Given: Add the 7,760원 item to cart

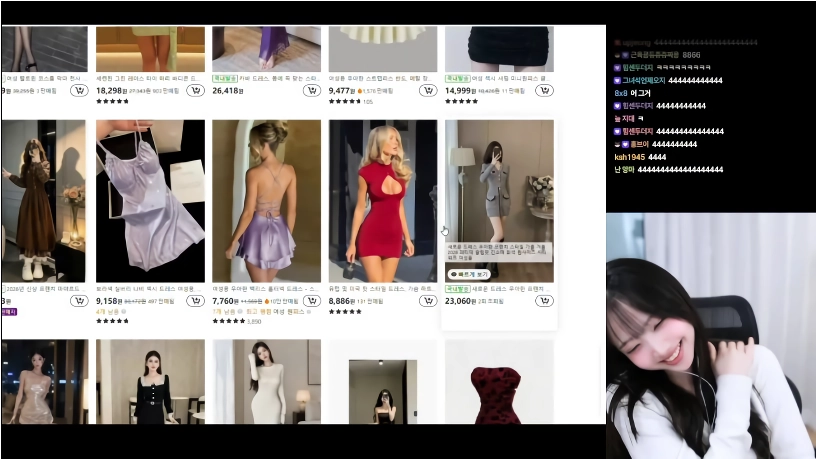Looking at the screenshot, I should [312, 301].
